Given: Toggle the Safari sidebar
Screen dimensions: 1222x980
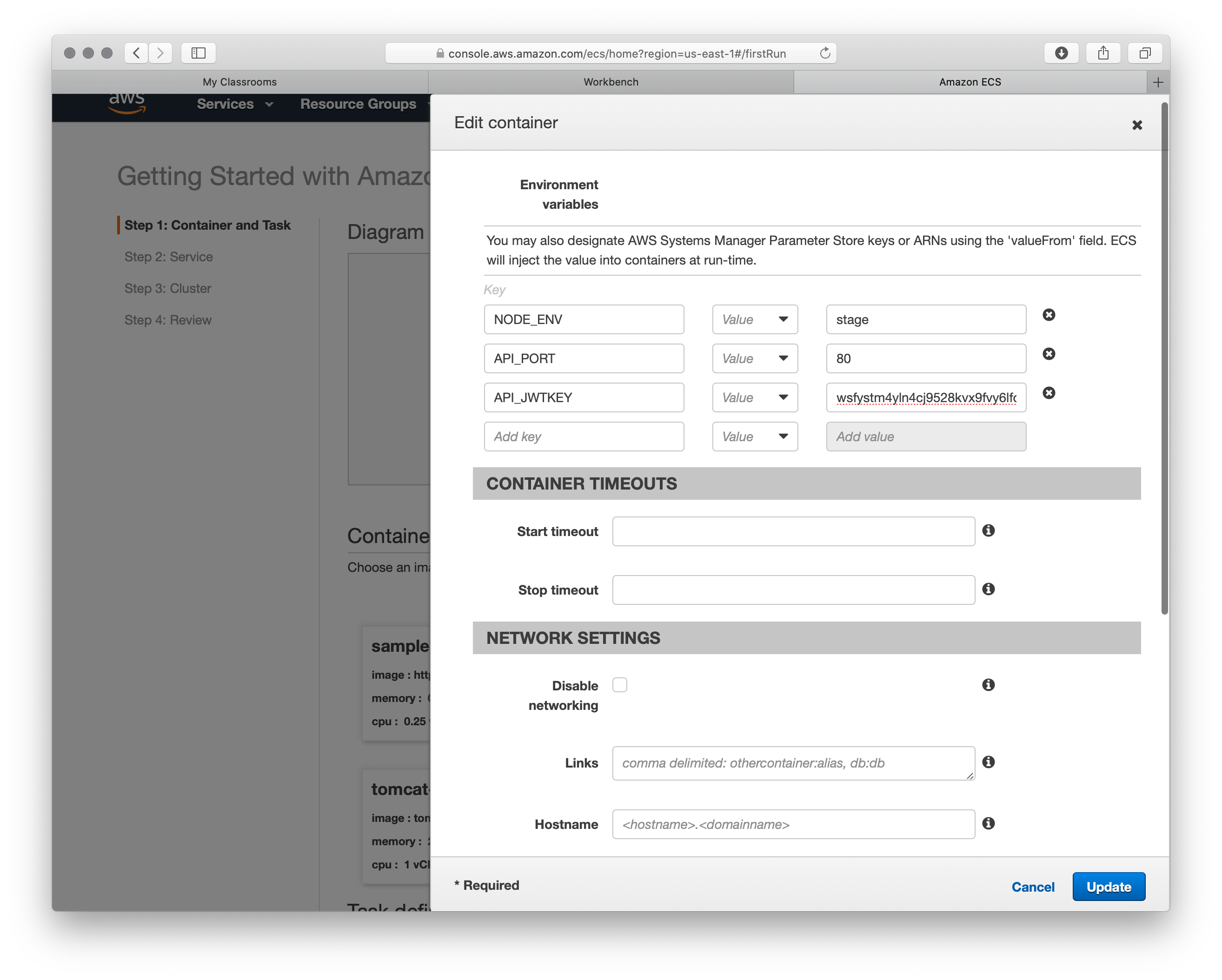Looking at the screenshot, I should point(199,53).
